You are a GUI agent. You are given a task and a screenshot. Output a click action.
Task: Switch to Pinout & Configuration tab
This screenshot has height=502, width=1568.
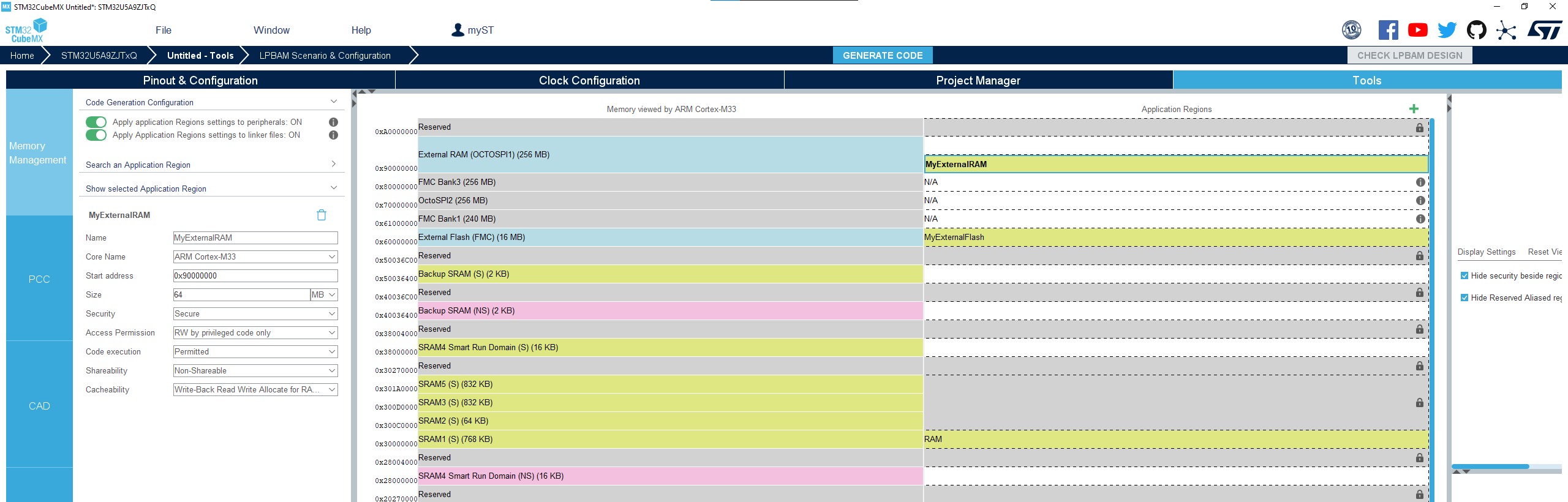pyautogui.click(x=200, y=80)
